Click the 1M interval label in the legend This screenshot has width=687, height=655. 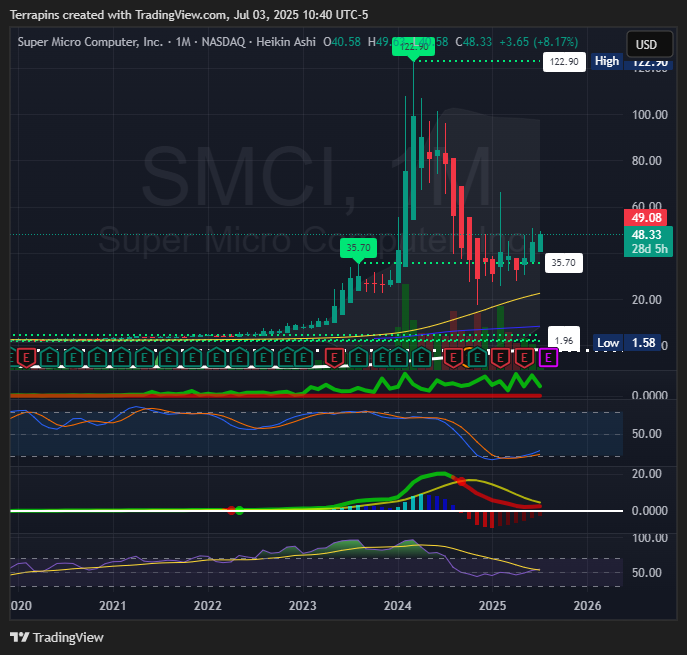[x=183, y=42]
